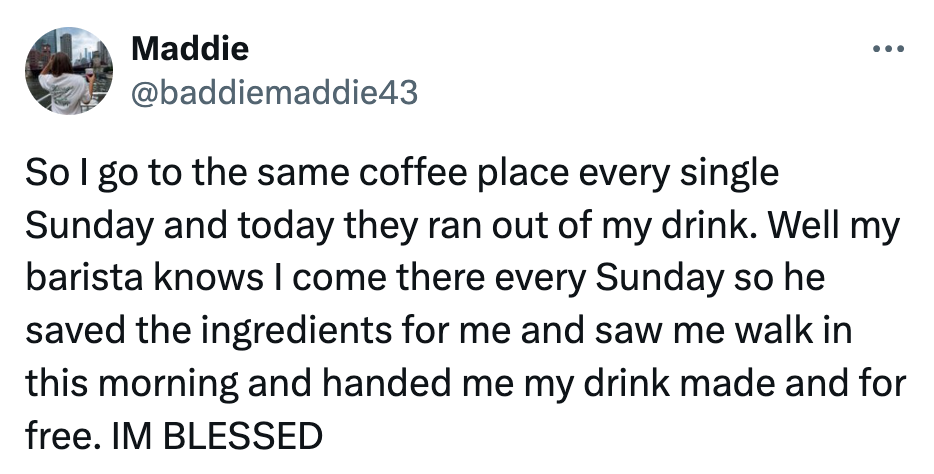Click 'Well my' at second line end
The height and width of the screenshot is (474, 934).
coord(840,225)
